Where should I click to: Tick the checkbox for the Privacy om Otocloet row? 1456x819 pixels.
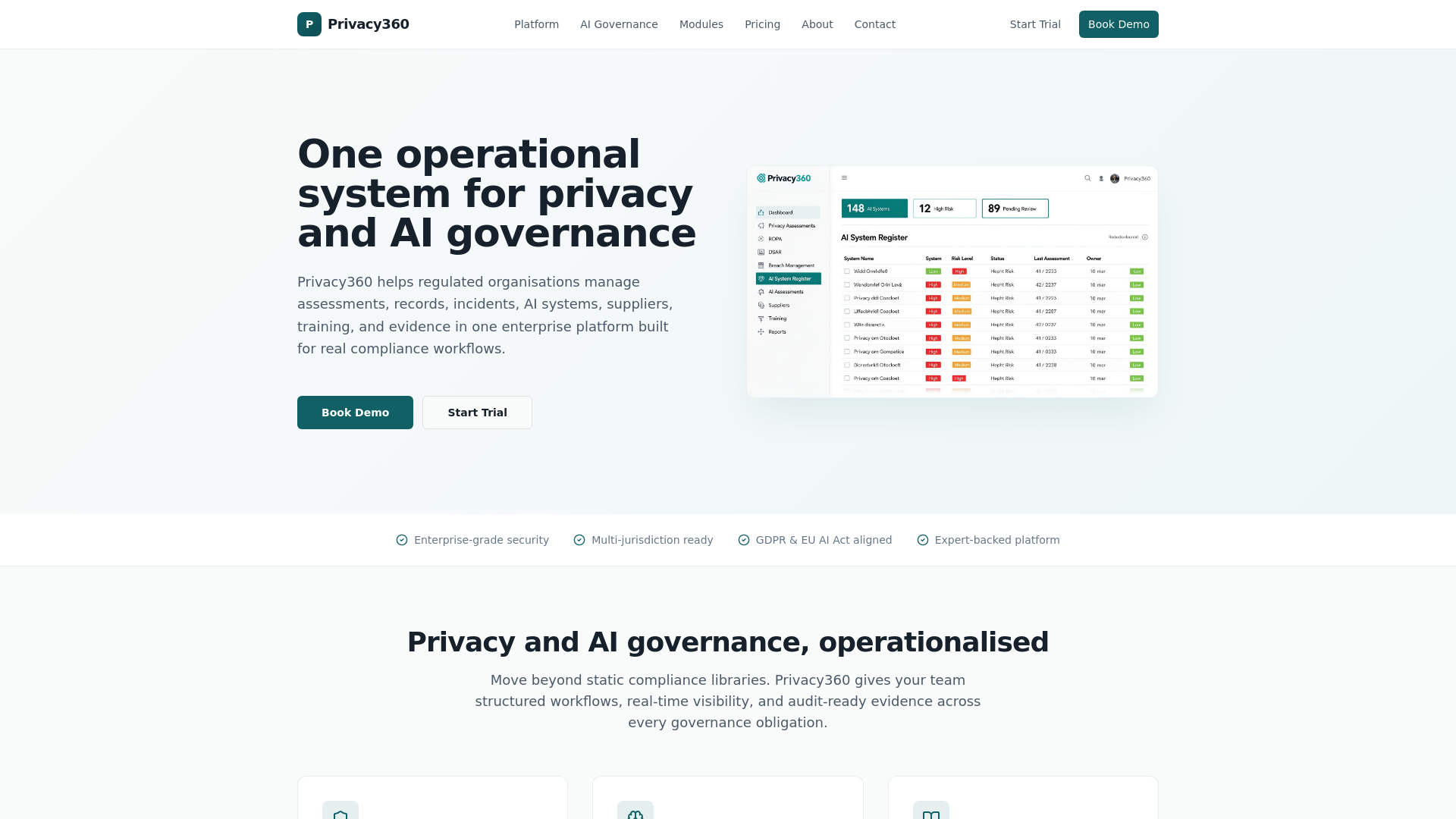(x=847, y=338)
